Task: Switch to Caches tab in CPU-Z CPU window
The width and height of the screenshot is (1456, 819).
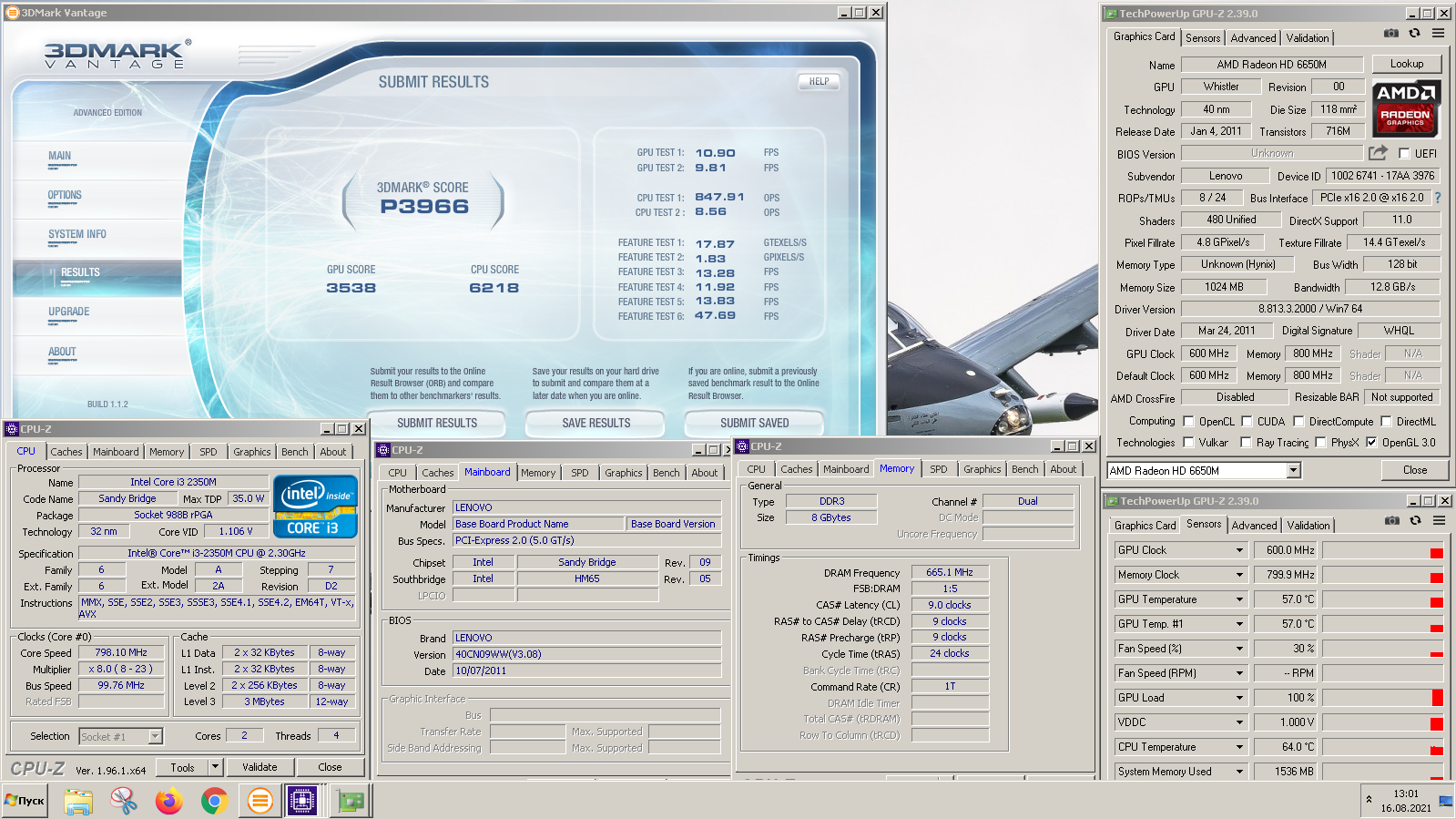Action: coord(66,452)
